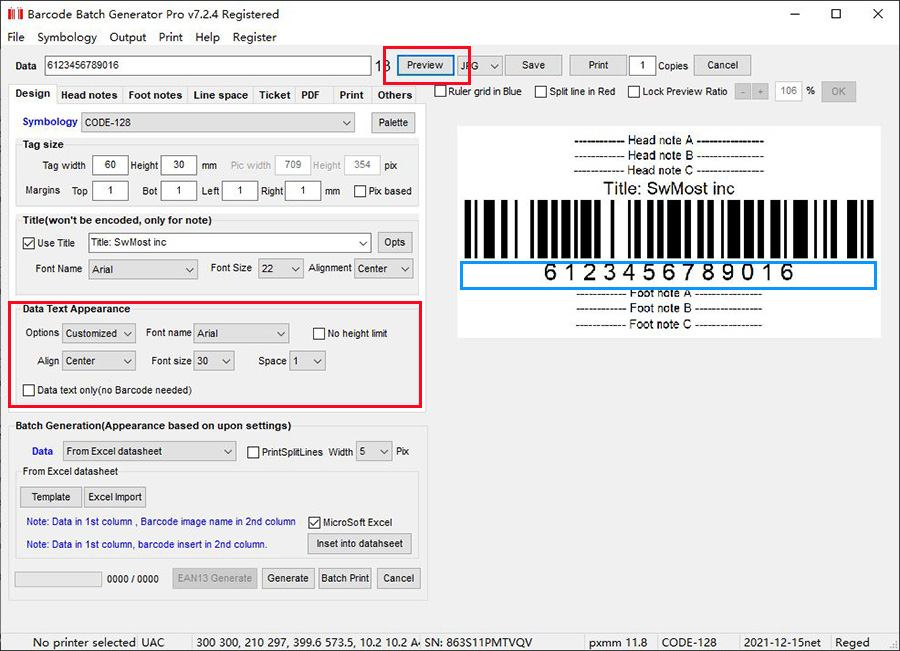Image resolution: width=900 pixels, height=651 pixels.
Task: Click the Top margin field
Action: tap(110, 191)
